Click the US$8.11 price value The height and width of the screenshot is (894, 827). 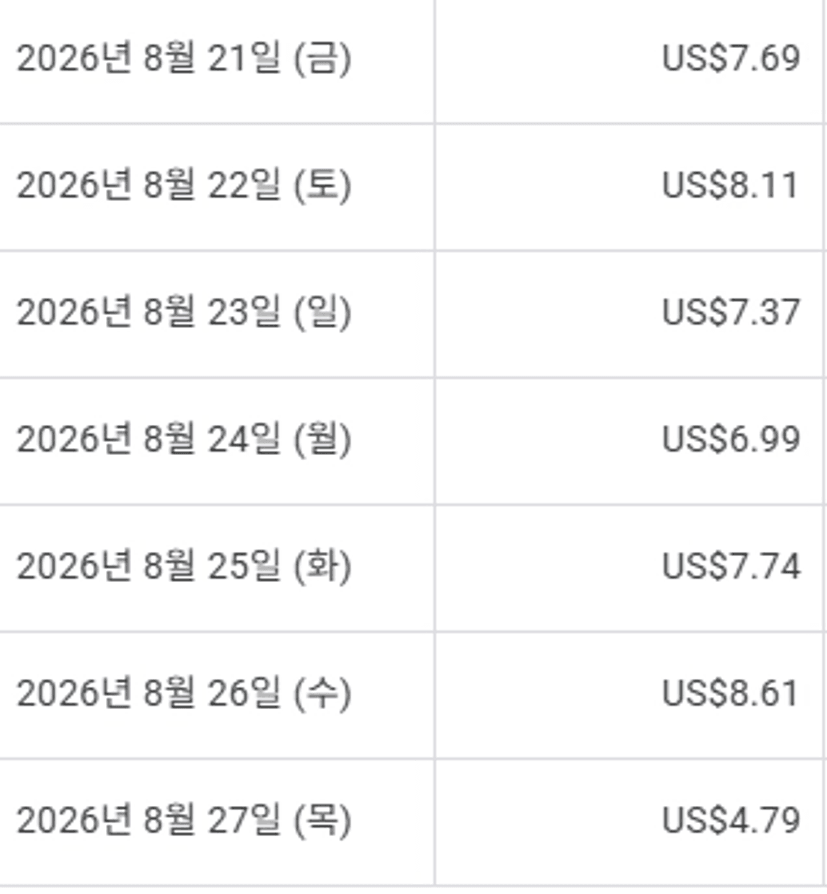click(730, 185)
